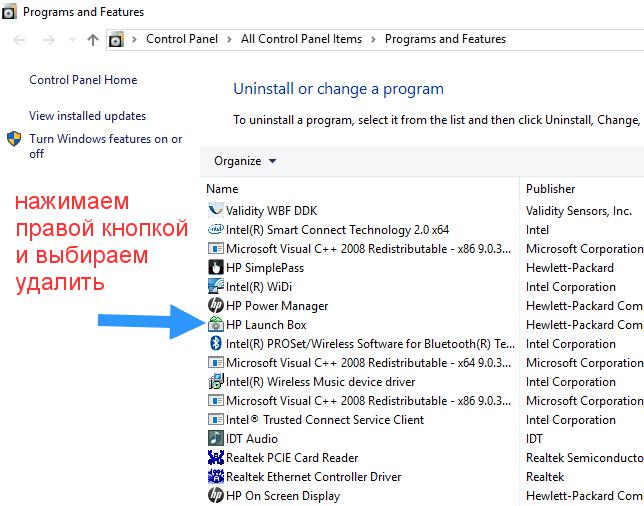Select the Intel(R) WiDi entry
The image size is (644, 506).
[x=259, y=287]
